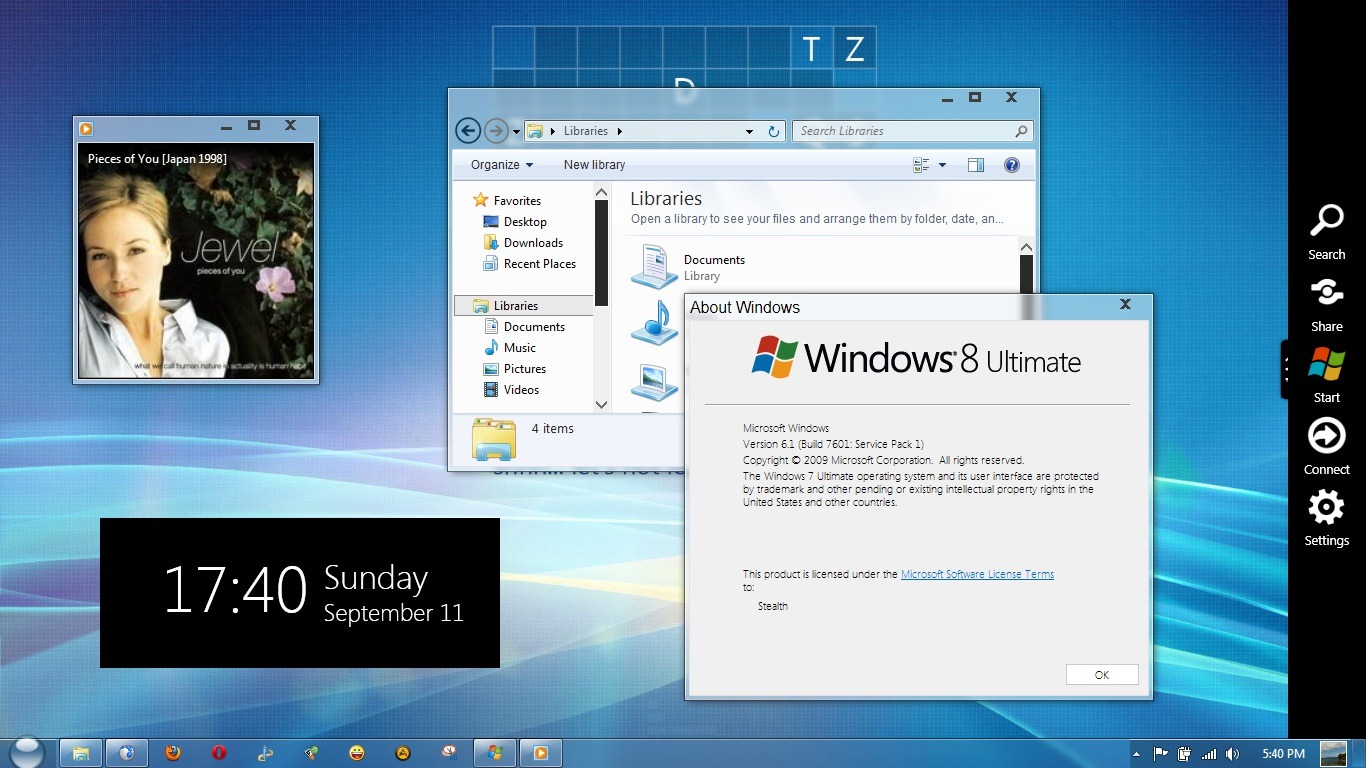This screenshot has height=768, width=1366.
Task: Click Libraries in the address bar
Action: [586, 131]
